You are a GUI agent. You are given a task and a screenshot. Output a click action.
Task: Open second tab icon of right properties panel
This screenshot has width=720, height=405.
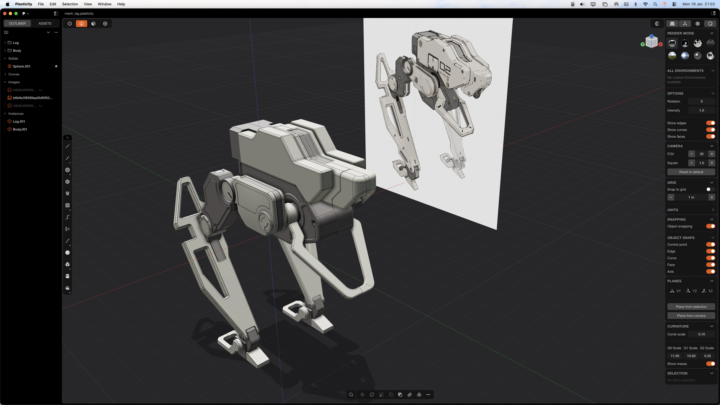coord(685,23)
